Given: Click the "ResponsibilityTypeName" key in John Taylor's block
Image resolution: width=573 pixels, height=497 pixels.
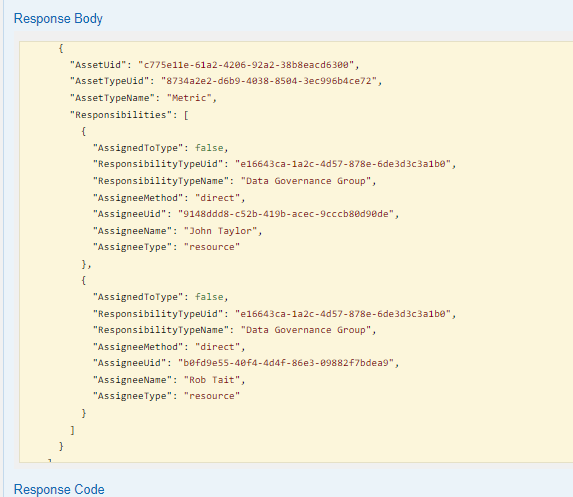Looking at the screenshot, I should (x=160, y=181).
